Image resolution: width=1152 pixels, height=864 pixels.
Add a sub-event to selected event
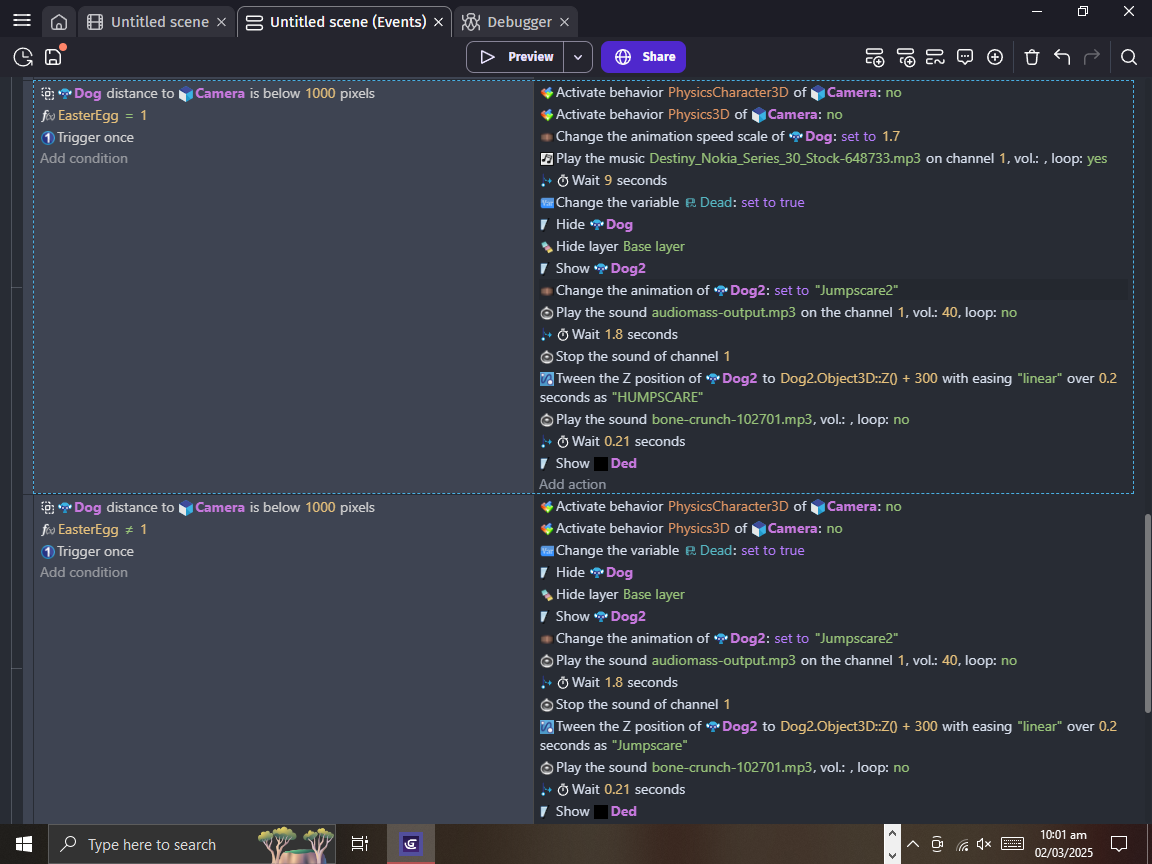pyautogui.click(x=905, y=57)
